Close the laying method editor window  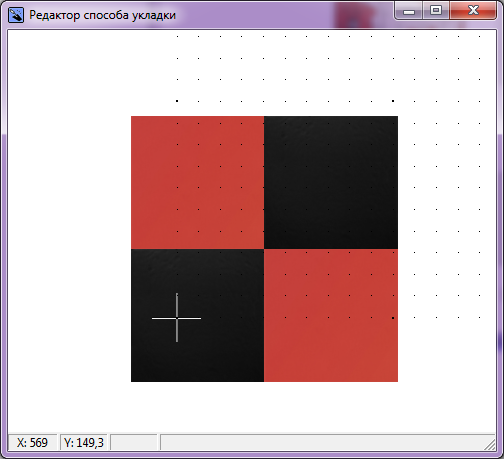tap(473, 11)
